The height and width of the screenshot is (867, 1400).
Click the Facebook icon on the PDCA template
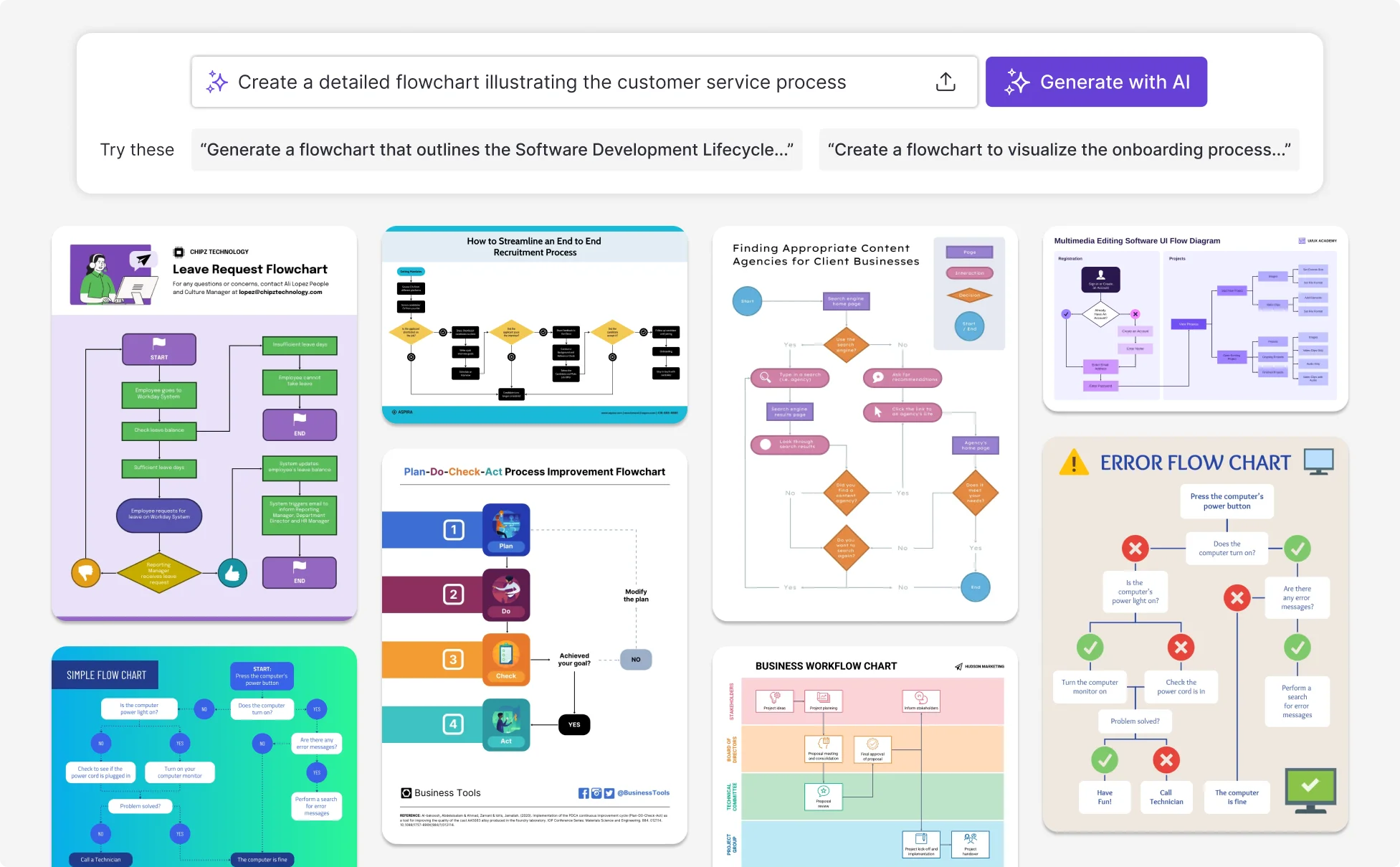point(584,792)
